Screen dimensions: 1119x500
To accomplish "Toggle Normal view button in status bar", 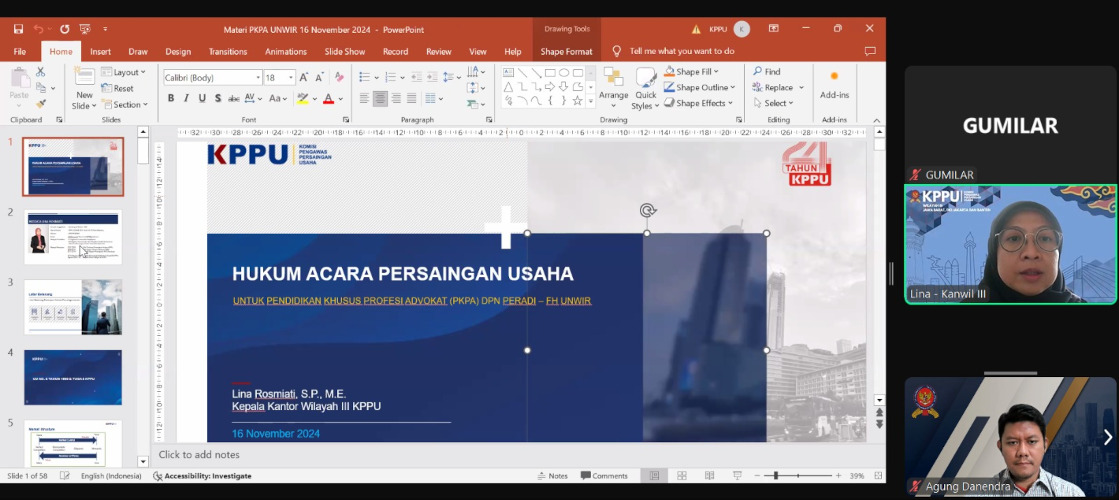I will coord(654,476).
